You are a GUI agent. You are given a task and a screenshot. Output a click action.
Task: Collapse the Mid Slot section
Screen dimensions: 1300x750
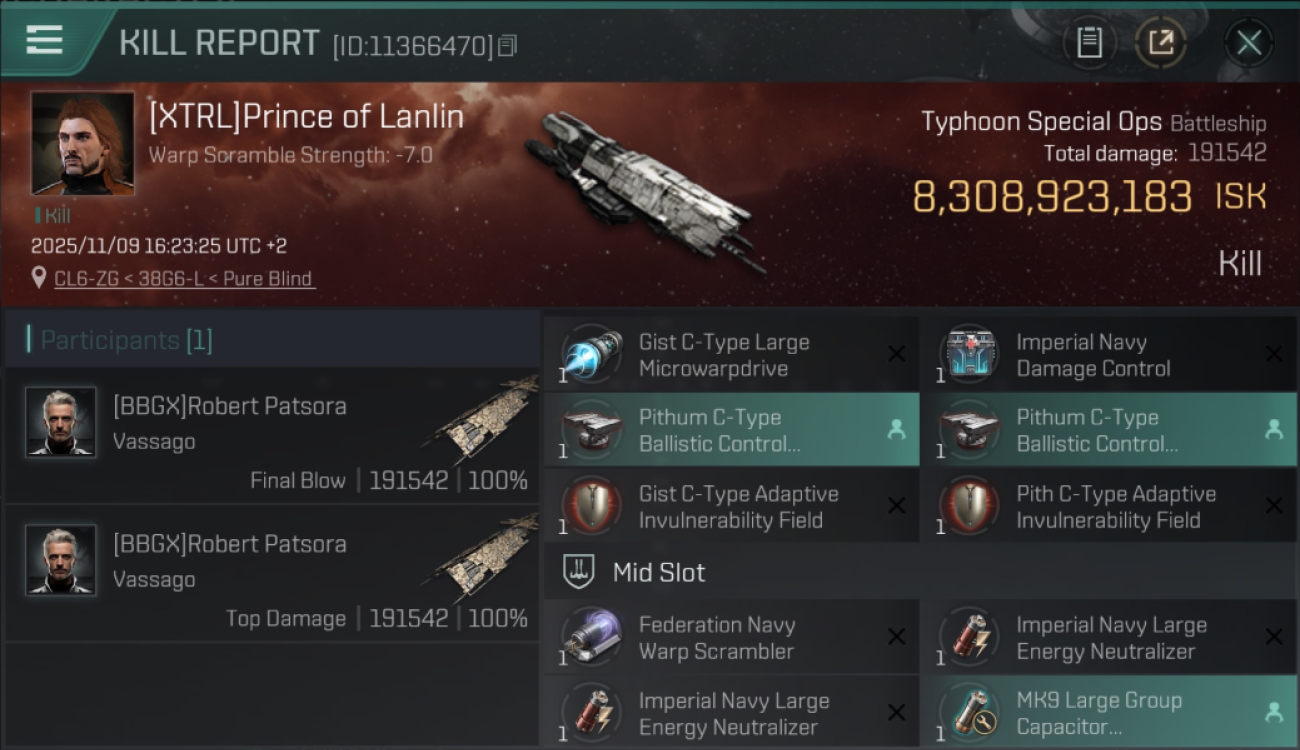(x=659, y=573)
